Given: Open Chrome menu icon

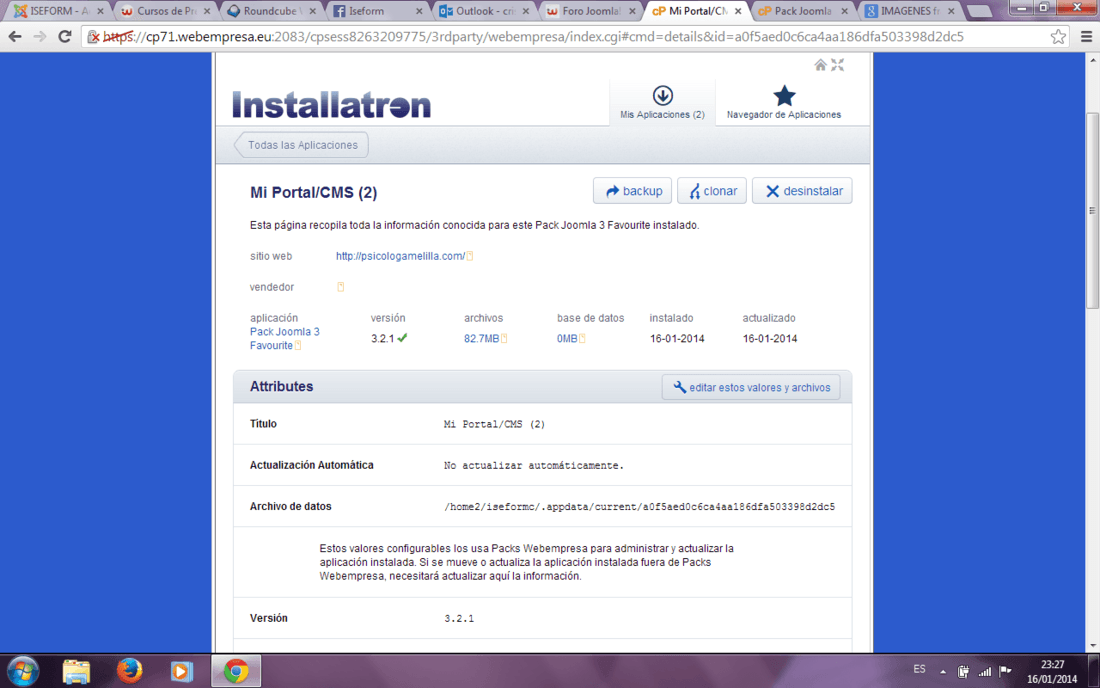Looking at the screenshot, I should tap(1086, 36).
